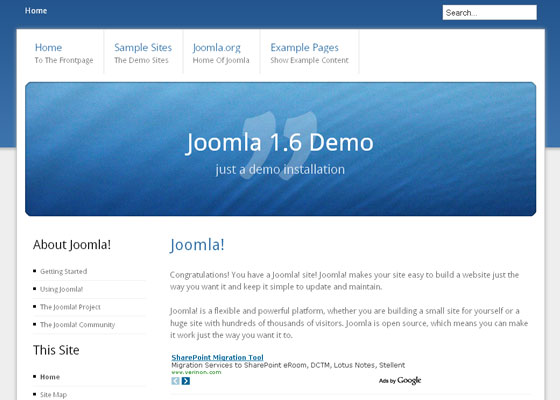The image size is (560, 400).
Task: Select Home under This Site
Action: pyautogui.click(x=50, y=377)
